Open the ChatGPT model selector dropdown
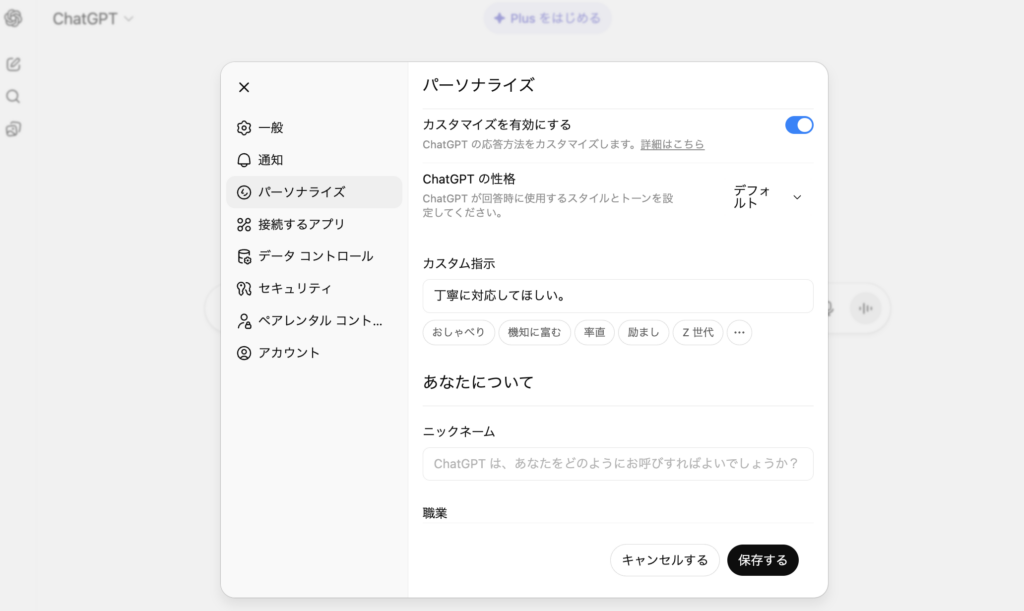This screenshot has width=1024, height=611. click(x=93, y=19)
